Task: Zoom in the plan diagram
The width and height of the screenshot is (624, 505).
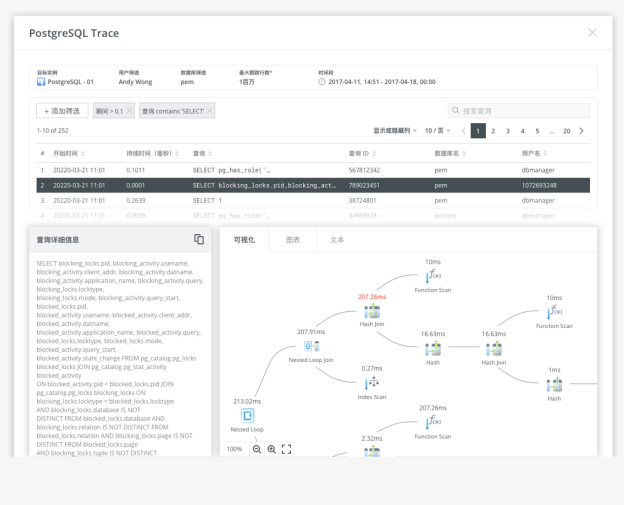Action: 272,449
